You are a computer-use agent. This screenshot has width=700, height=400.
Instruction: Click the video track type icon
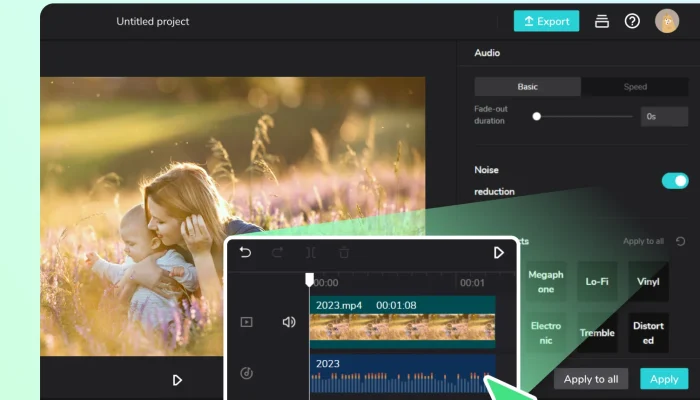click(x=246, y=322)
